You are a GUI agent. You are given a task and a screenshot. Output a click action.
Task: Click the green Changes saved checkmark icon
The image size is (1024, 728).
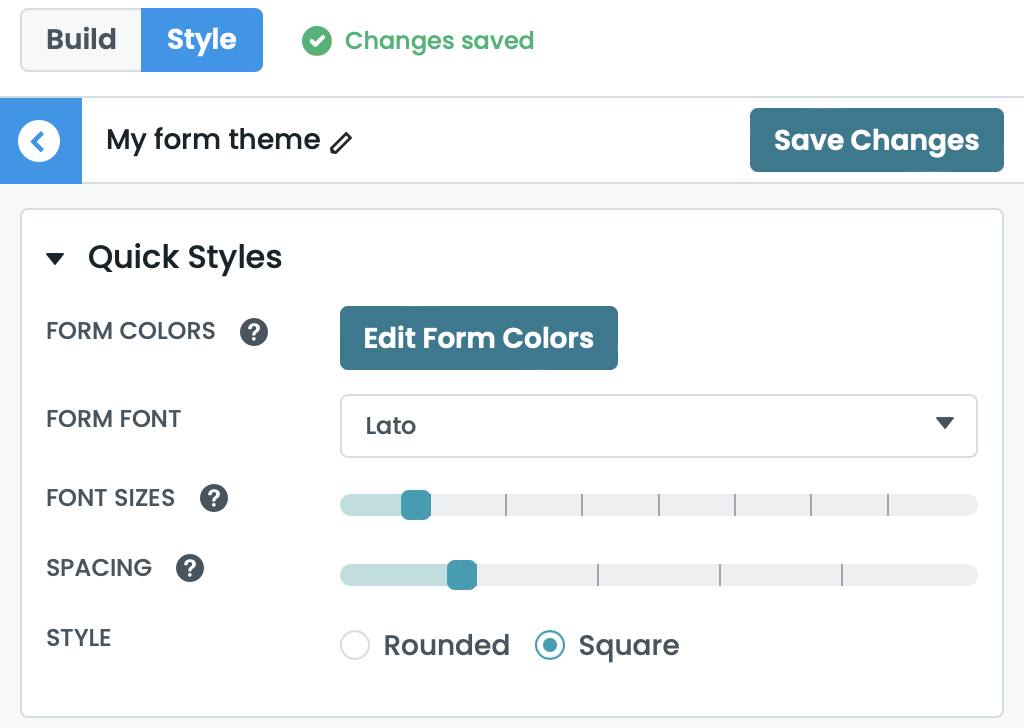tap(317, 41)
